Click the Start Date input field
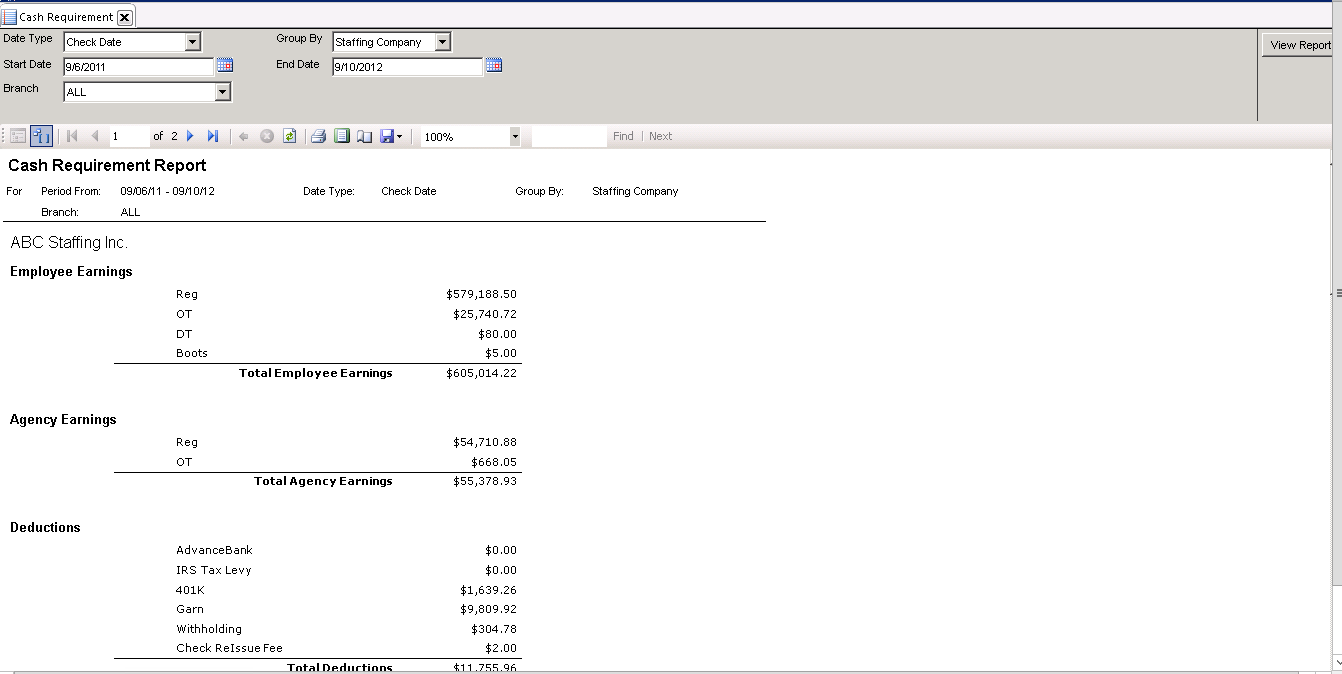 (138, 67)
